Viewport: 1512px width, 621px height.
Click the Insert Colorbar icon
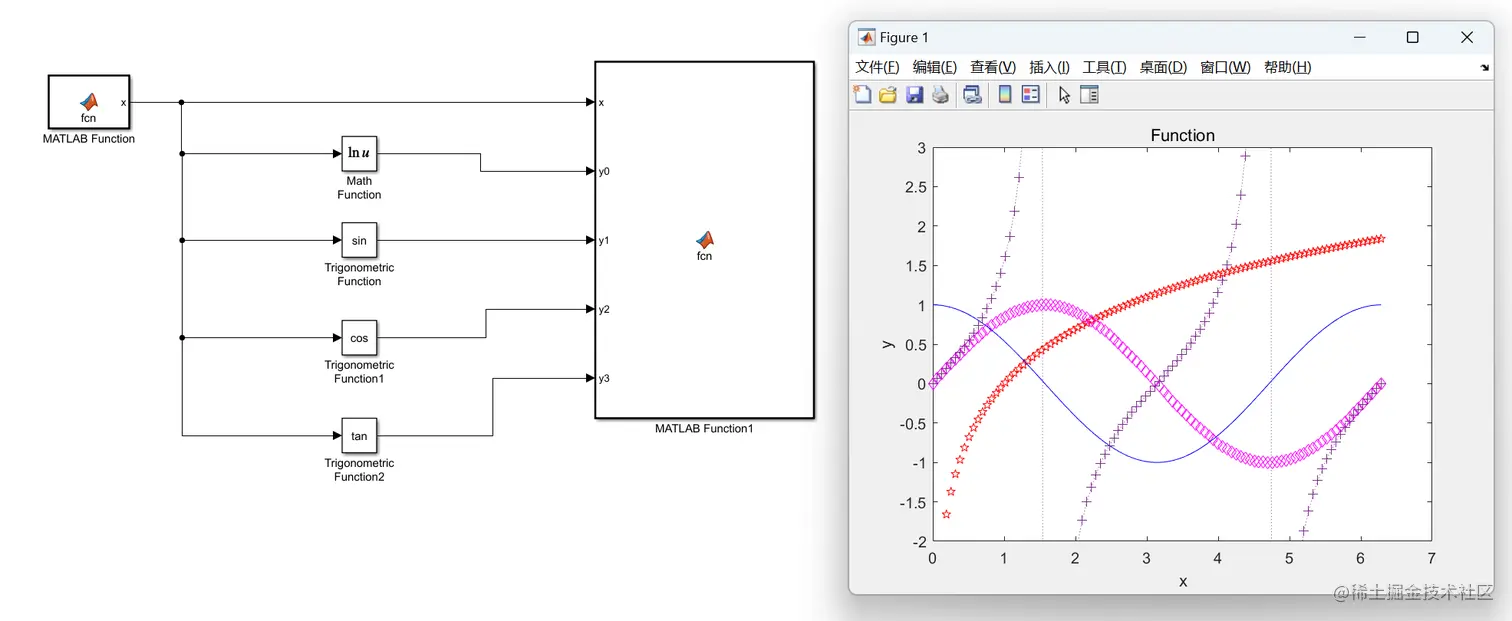(1005, 95)
